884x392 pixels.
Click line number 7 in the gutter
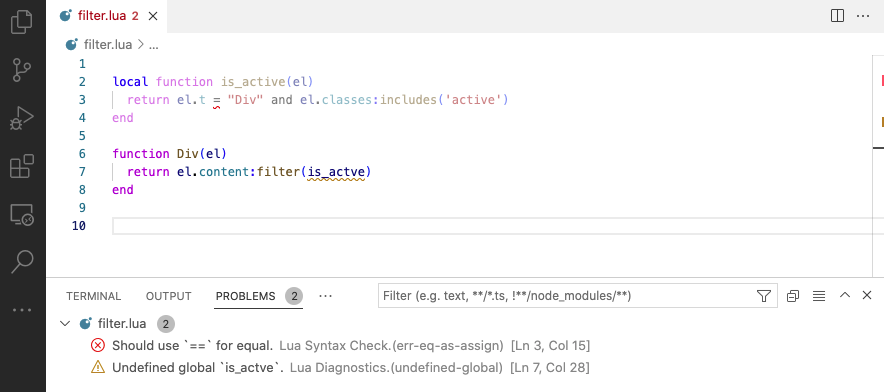pos(82,171)
